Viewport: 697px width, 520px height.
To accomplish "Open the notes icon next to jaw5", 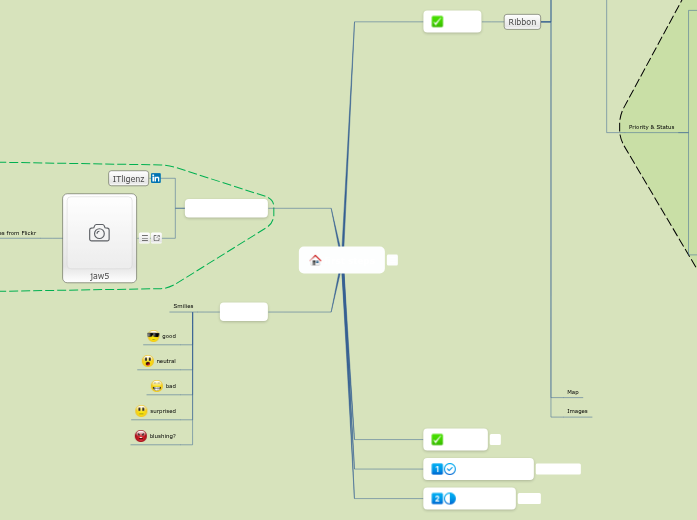I will tap(145, 238).
